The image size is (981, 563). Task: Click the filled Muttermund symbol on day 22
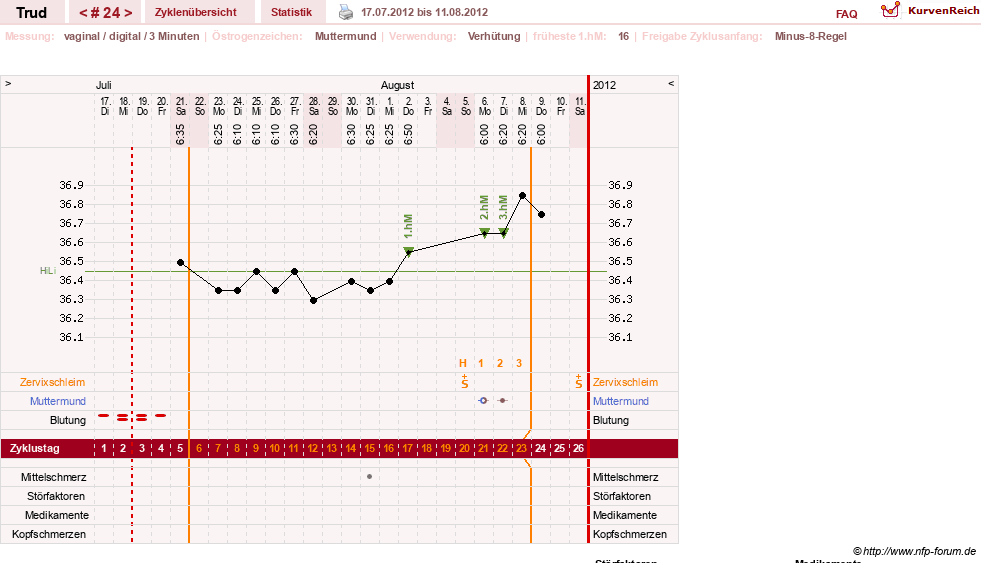pos(502,400)
